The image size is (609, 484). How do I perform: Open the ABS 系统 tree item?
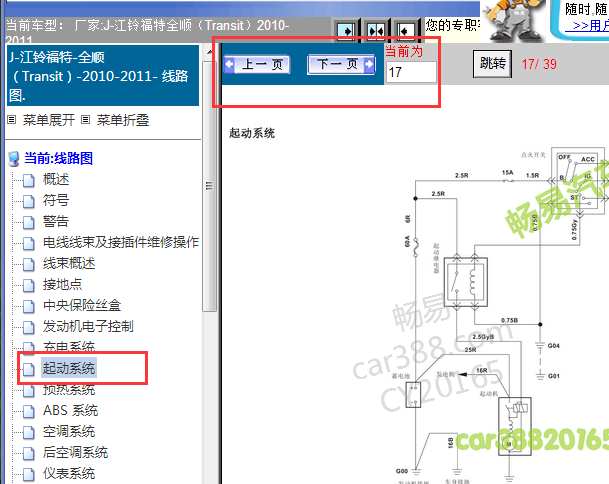pos(71,411)
